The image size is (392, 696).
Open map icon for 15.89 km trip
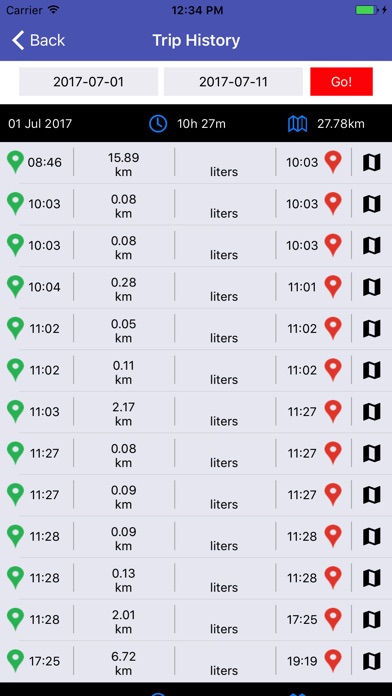372,162
